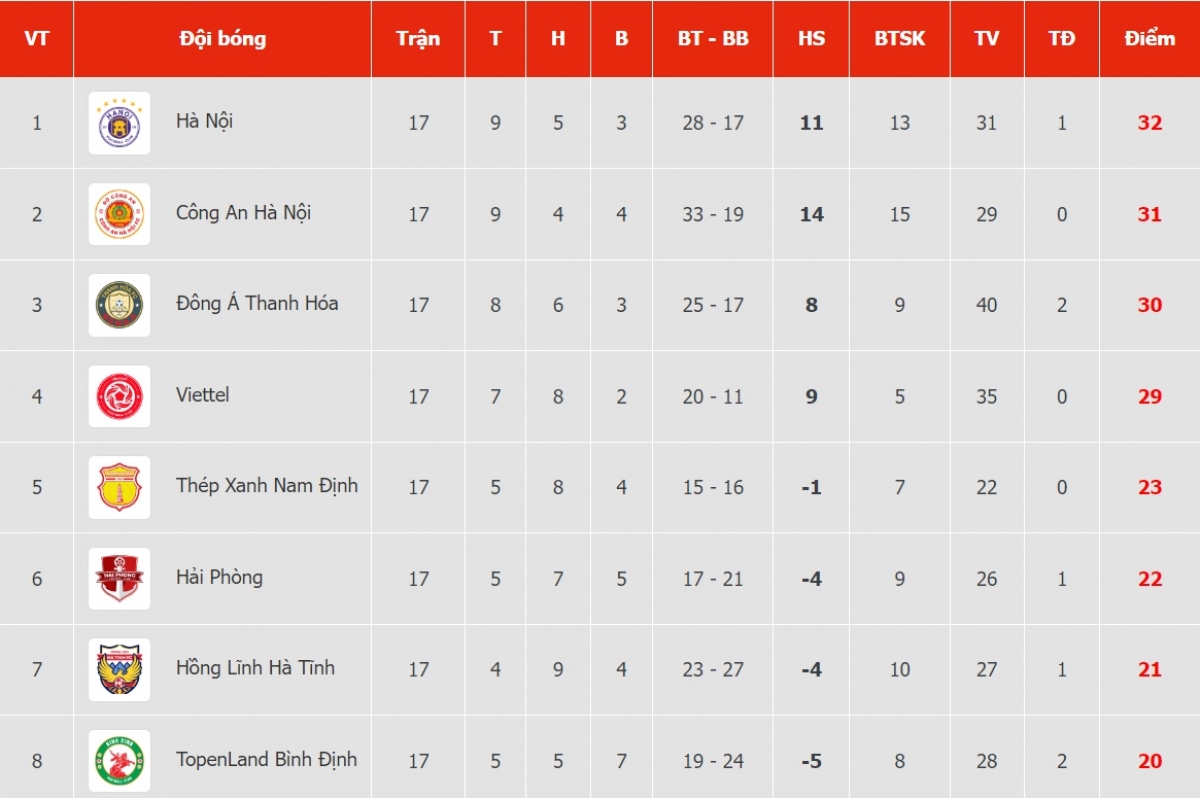The width and height of the screenshot is (1200, 798).
Task: Click the Điểm column header
Action: 1150,39
